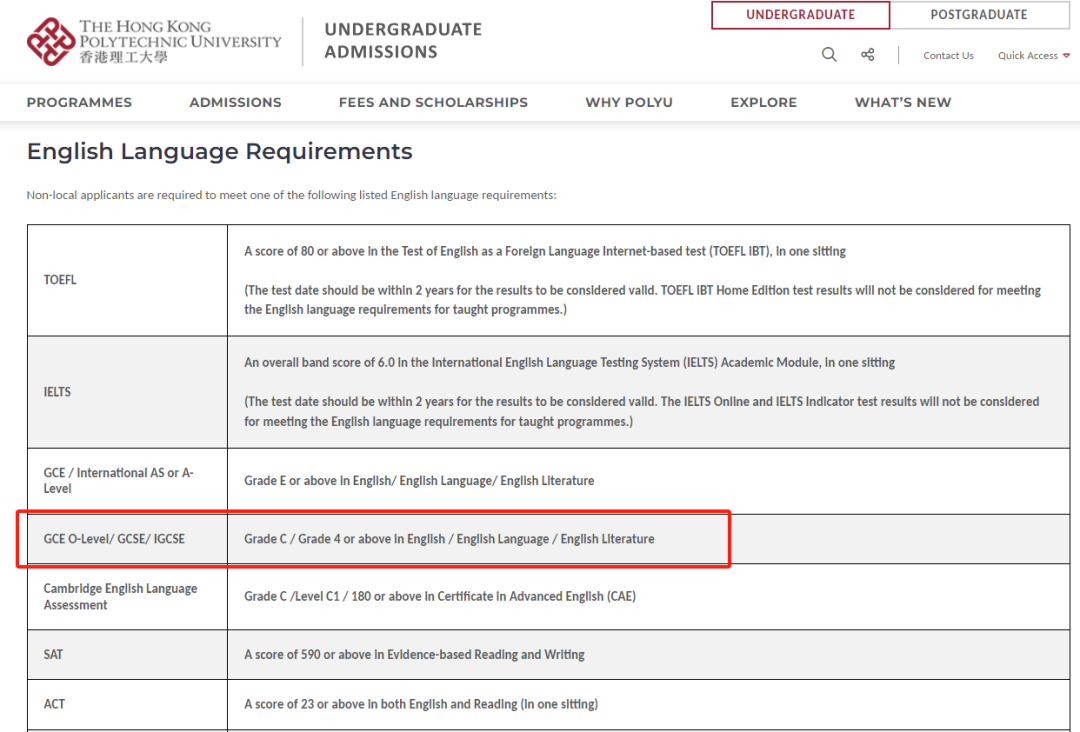Click the IELTS Online and Indicator validity note
This screenshot has height=732, width=1080.
coord(642,411)
